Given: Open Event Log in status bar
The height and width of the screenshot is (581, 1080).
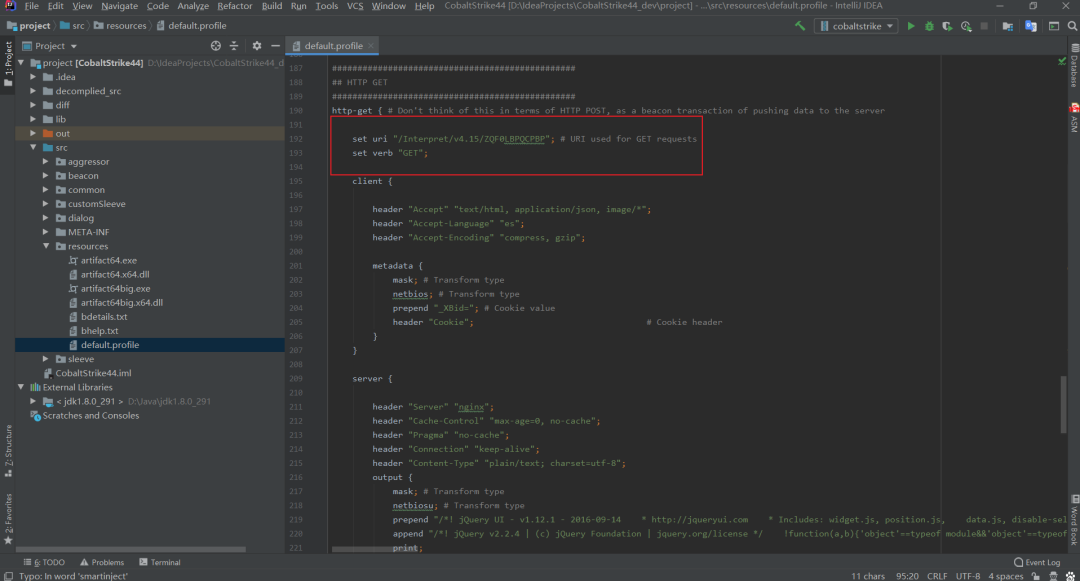Looking at the screenshot, I should (x=1037, y=562).
